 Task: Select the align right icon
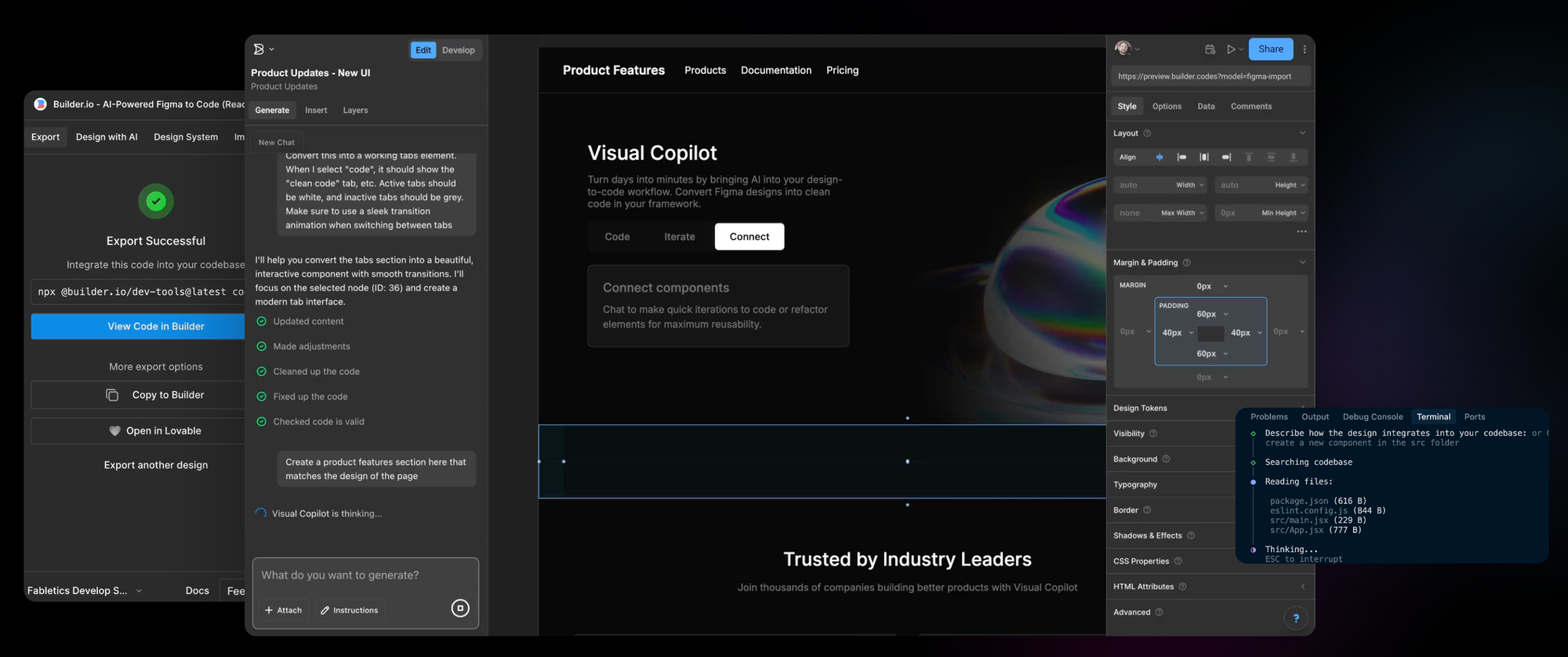pos(1226,158)
